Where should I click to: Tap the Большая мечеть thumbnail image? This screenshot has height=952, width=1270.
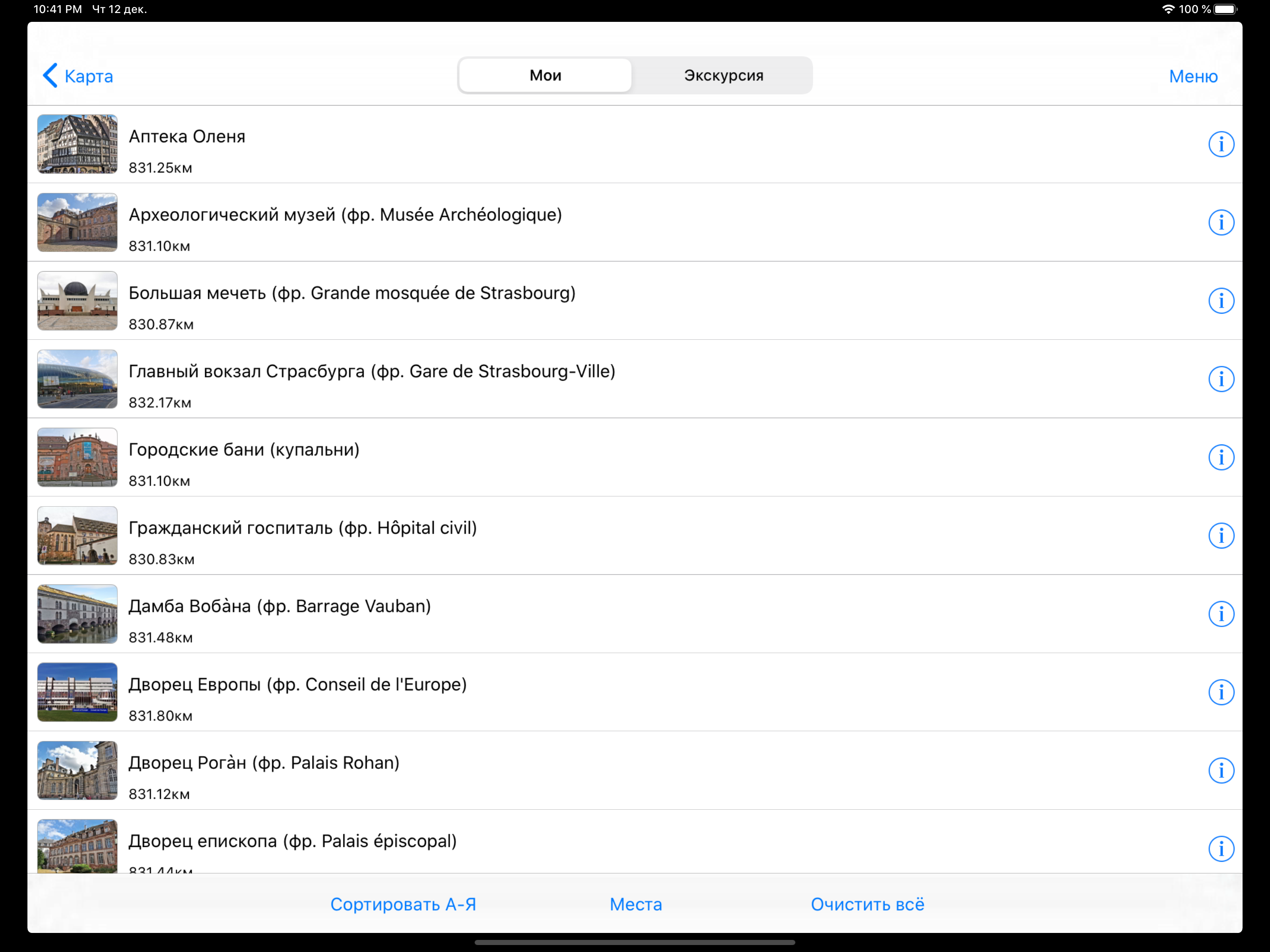click(78, 301)
